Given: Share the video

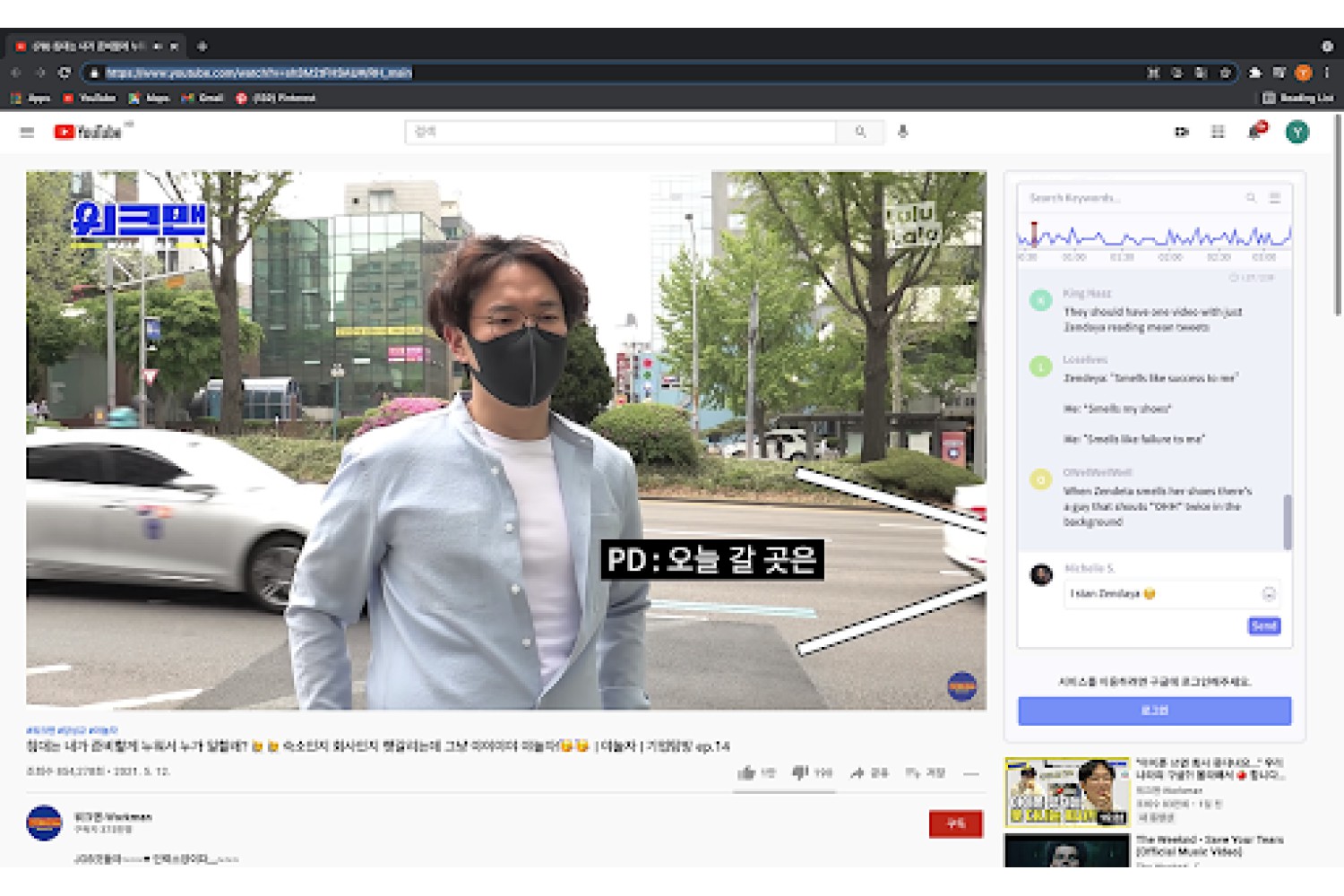Looking at the screenshot, I should tap(869, 772).
